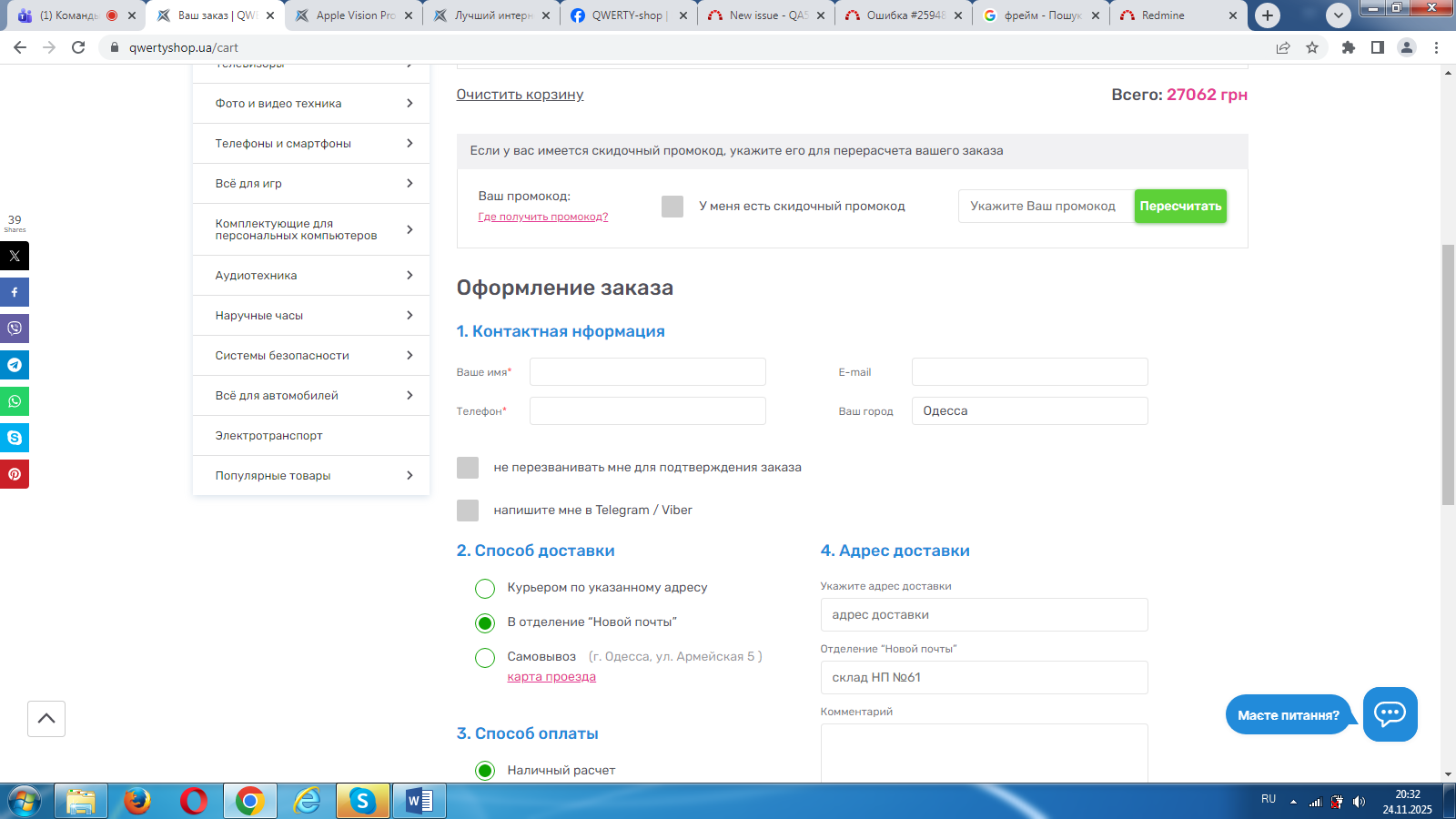Click the scroll-to-top arrow button

tap(46, 719)
